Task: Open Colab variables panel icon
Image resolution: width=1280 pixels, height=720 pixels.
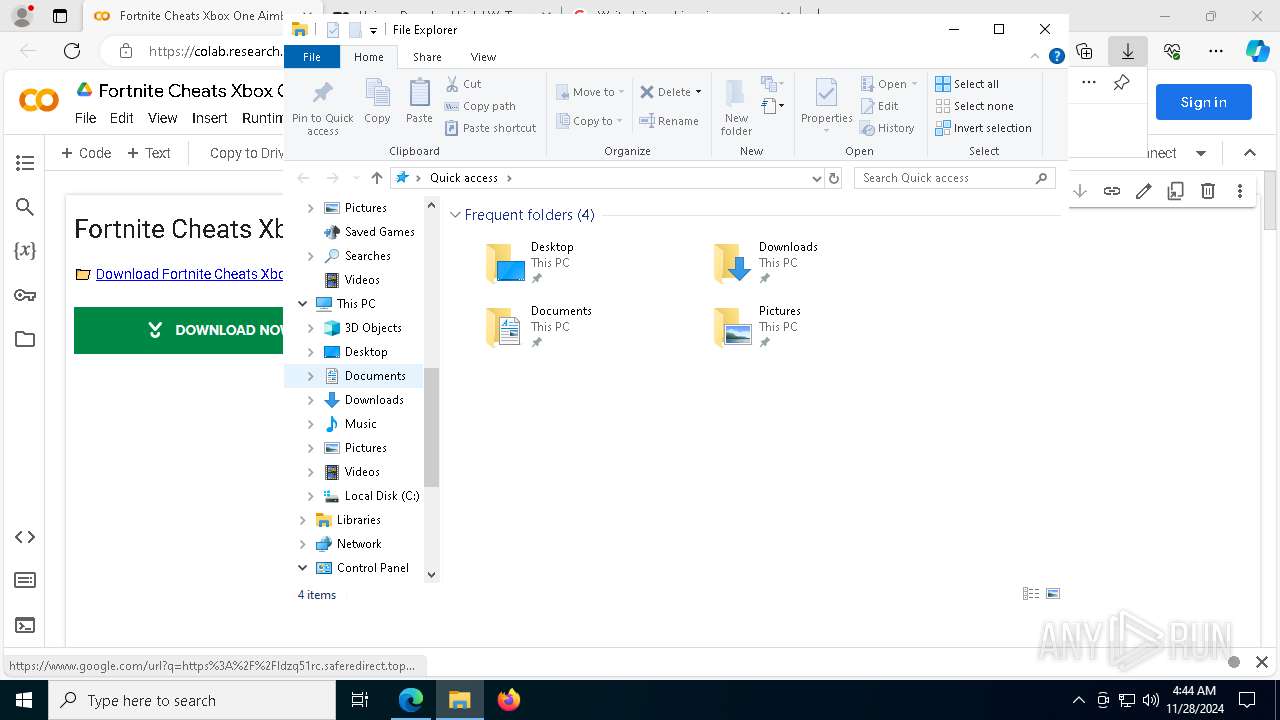Action: click(25, 251)
